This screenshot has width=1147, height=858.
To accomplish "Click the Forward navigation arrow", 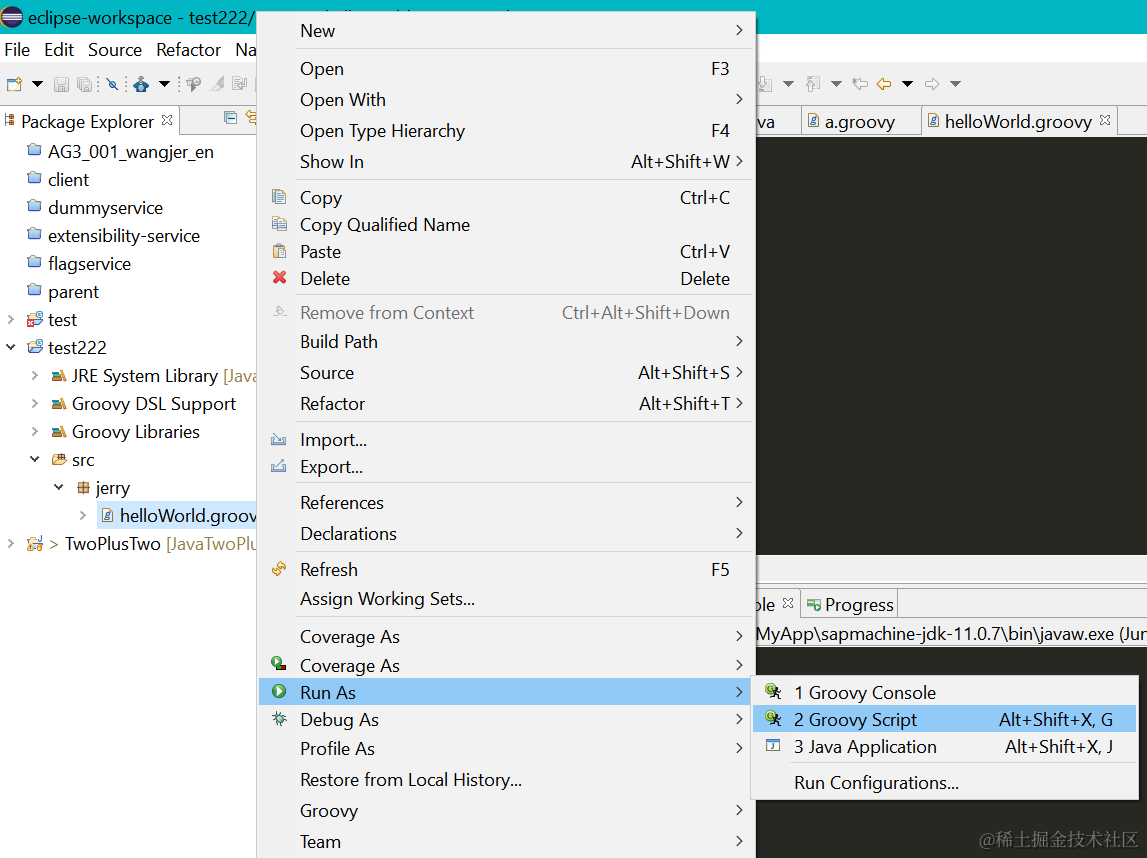I will (932, 84).
